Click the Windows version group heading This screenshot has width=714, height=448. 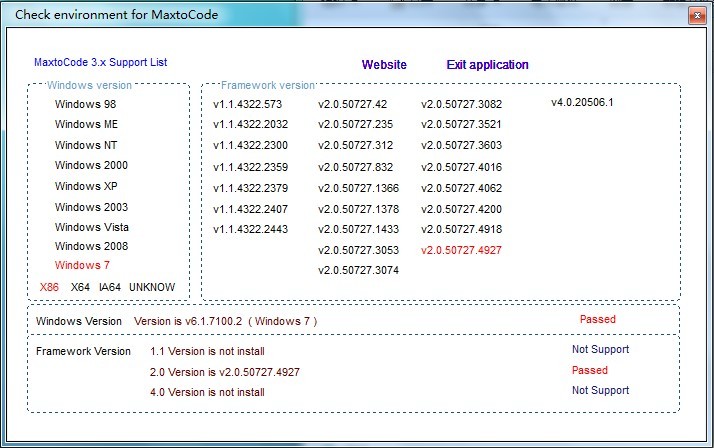tap(89, 85)
